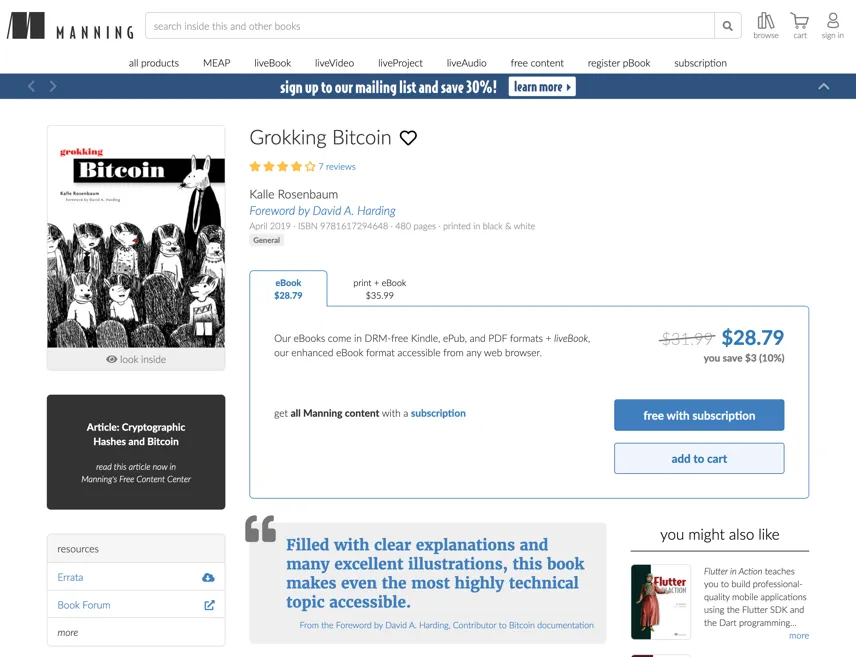Select the print + eBook tab
The width and height of the screenshot is (856, 657).
tap(379, 289)
